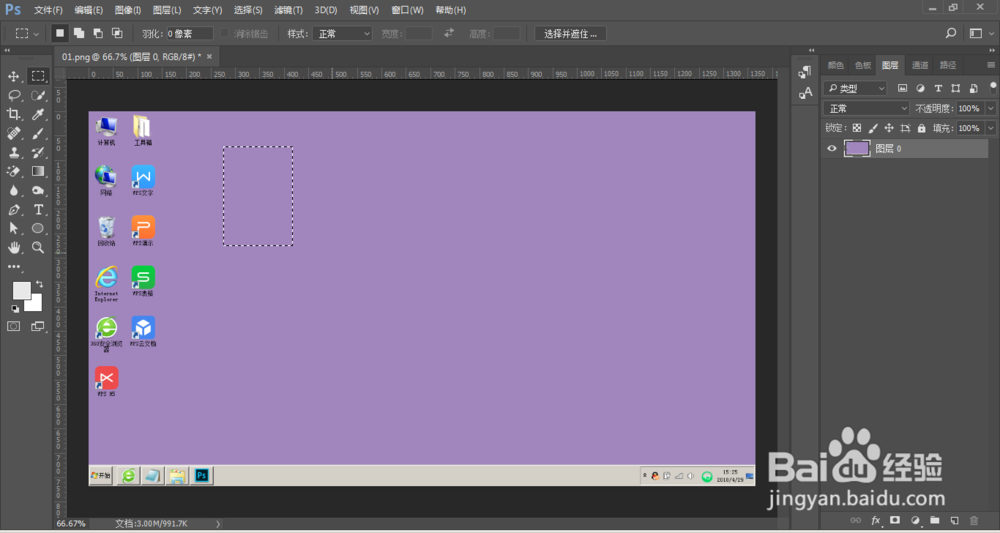Screen dimensions: 1000x533
Task: Select the History Brush tool
Action: click(x=38, y=152)
